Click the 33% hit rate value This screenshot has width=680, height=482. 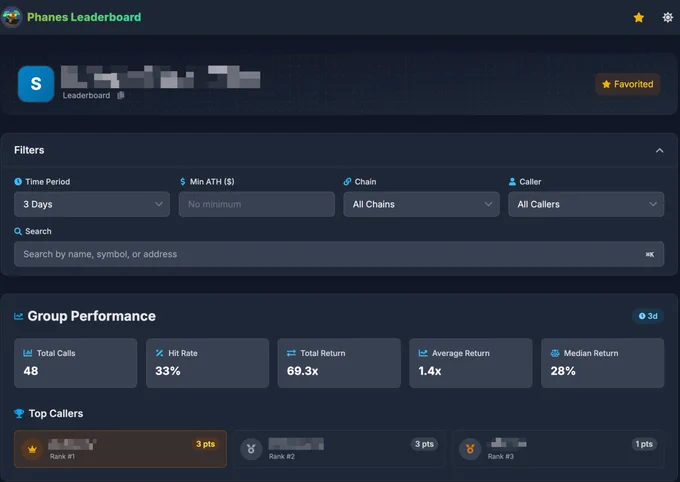tap(168, 371)
